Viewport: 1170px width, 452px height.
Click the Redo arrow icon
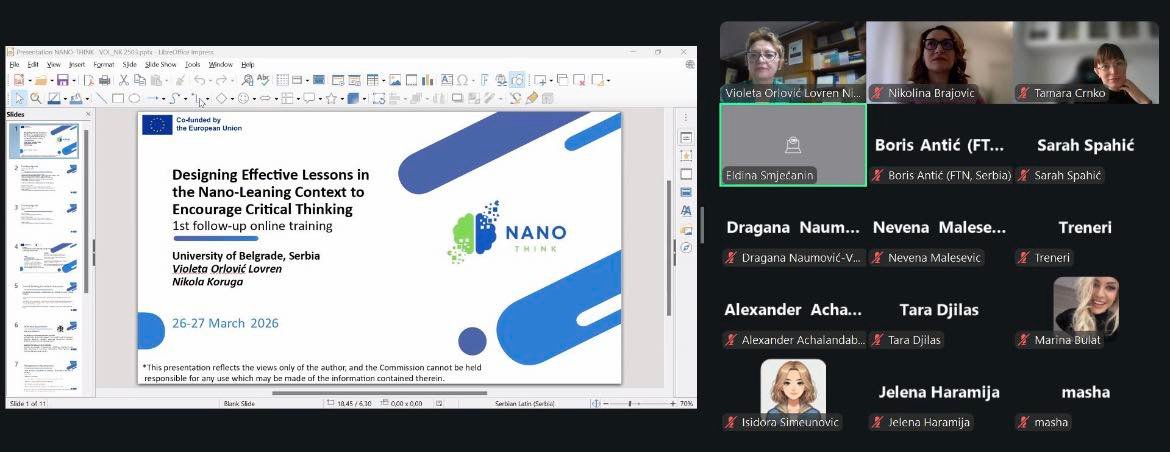click(222, 81)
